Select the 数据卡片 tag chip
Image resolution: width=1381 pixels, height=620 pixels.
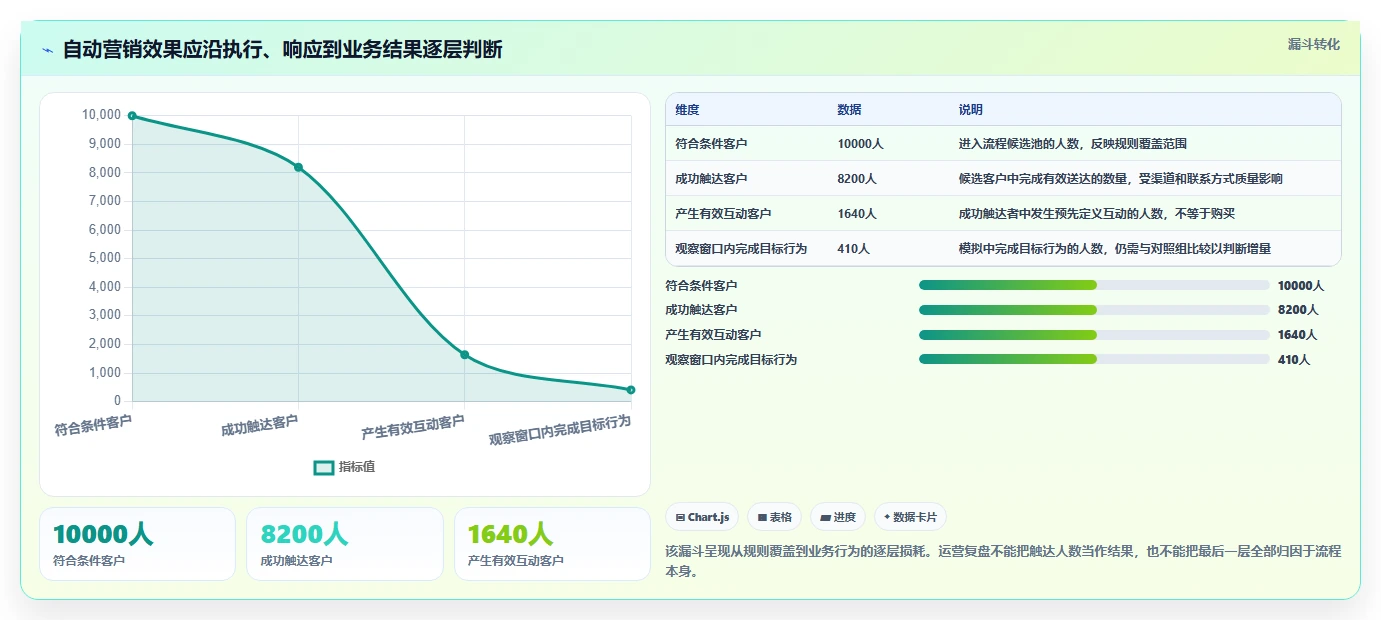(x=910, y=517)
